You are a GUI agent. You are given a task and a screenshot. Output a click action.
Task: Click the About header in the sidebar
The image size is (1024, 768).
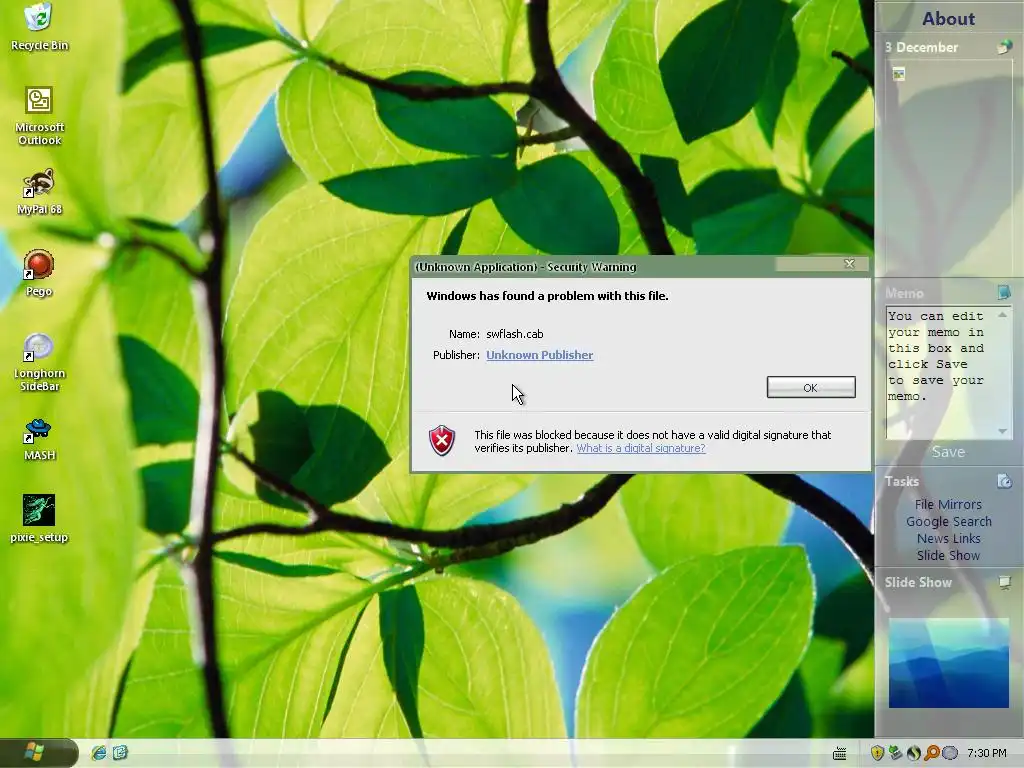coord(948,18)
